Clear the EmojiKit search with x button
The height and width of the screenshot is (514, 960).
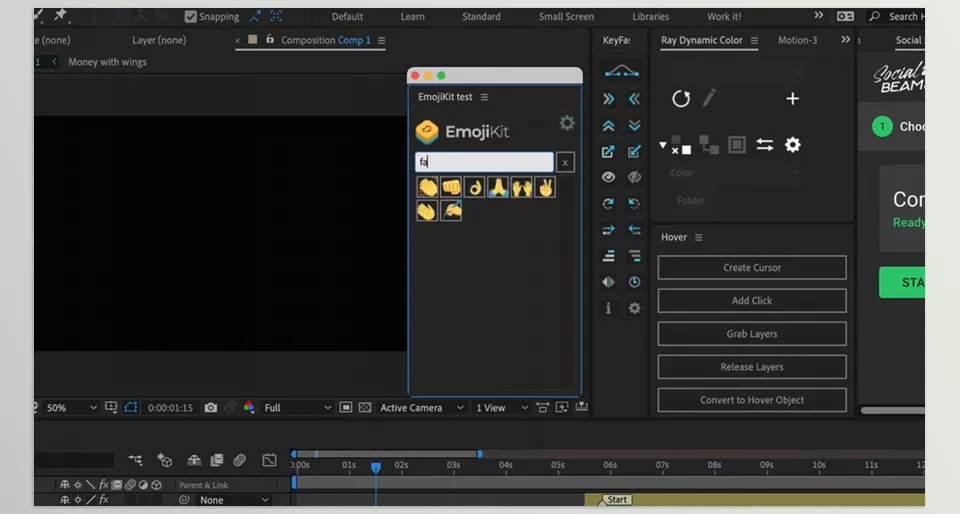[x=565, y=162]
